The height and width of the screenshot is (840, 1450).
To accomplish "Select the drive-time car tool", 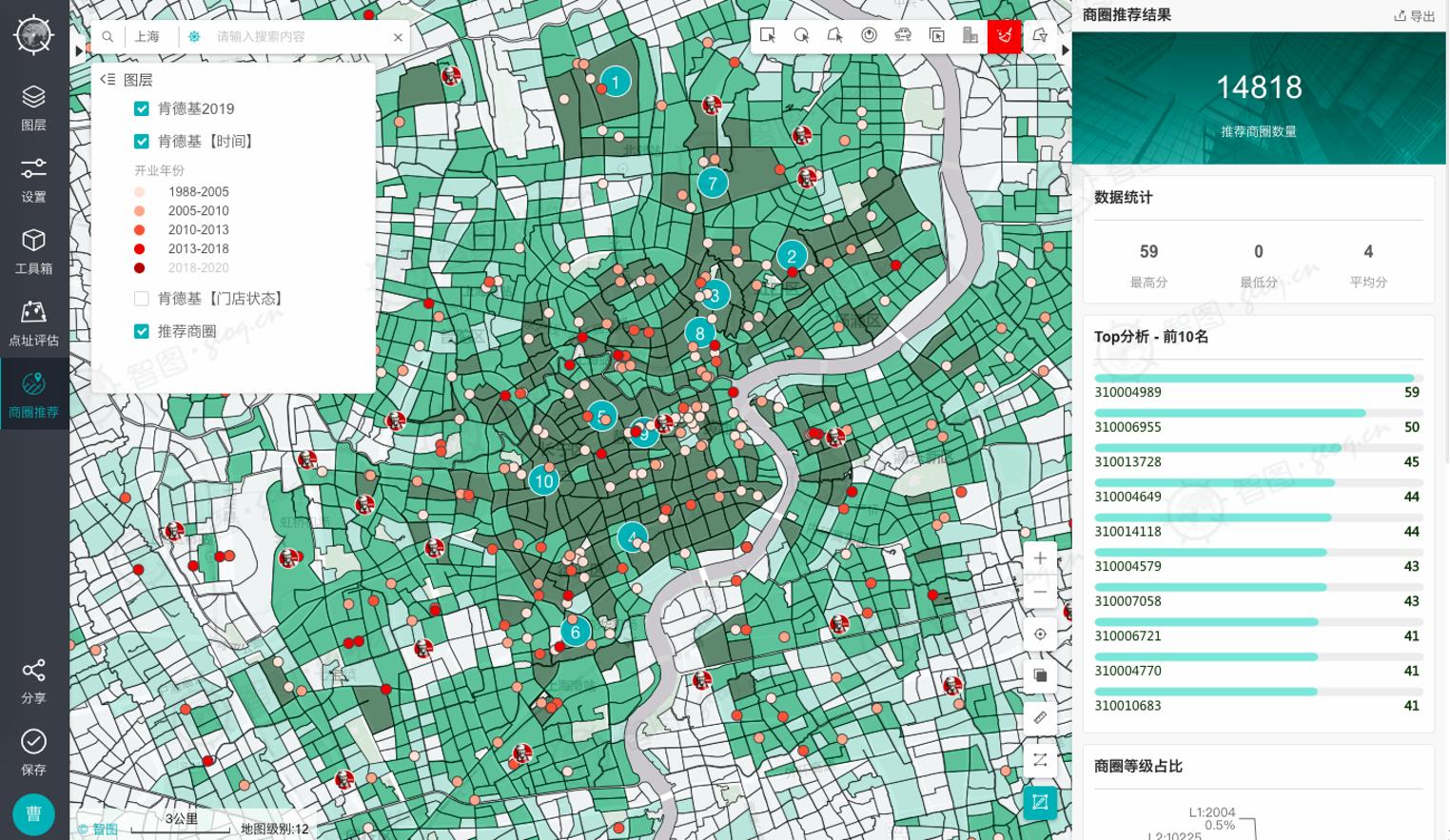I will point(903,36).
